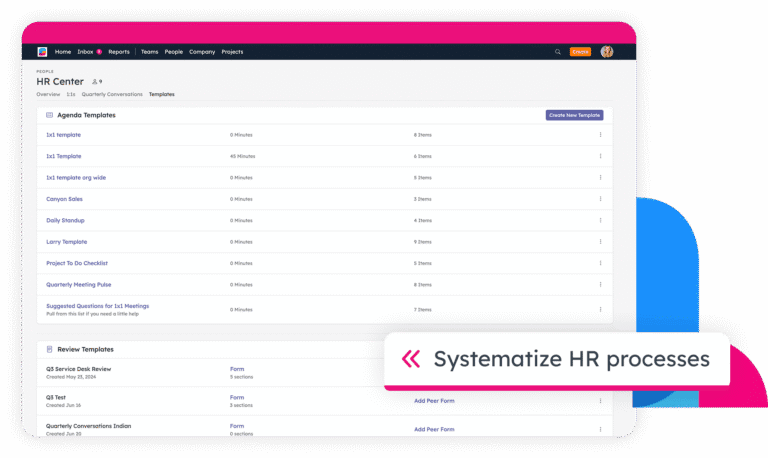This screenshot has width=768, height=458.
Task: Click the 45 Minutes duration value
Action: coord(242,156)
